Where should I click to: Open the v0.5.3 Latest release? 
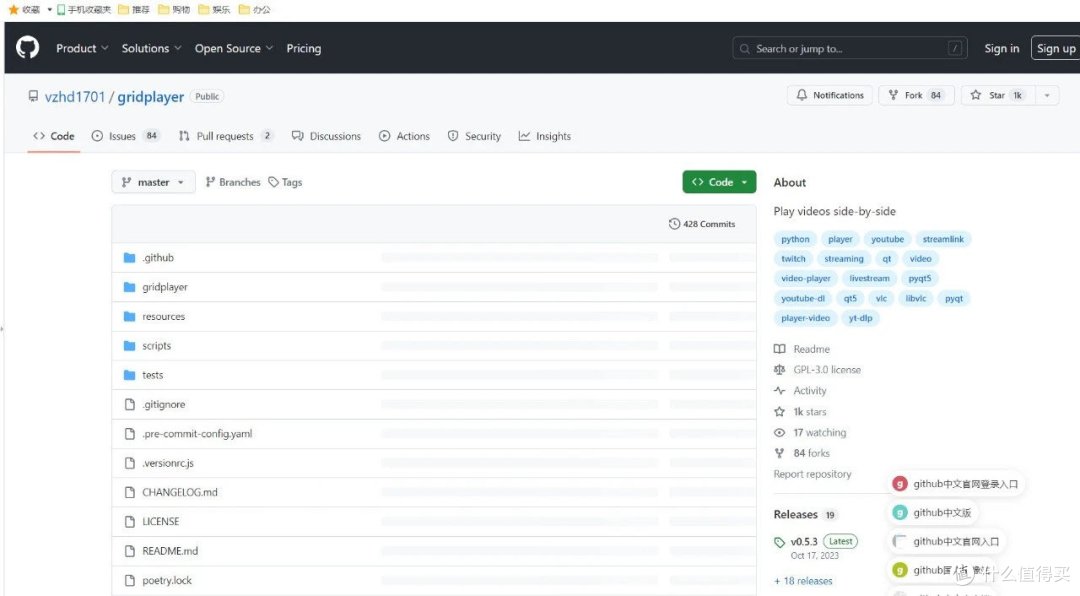(x=816, y=542)
